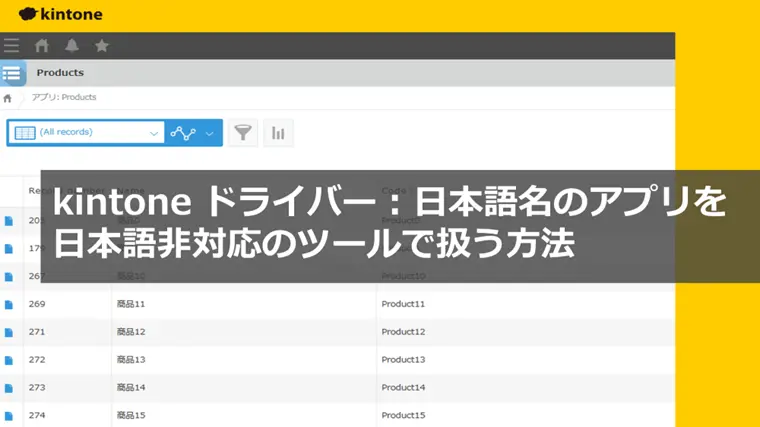This screenshot has width=760, height=427.
Task: Click the Product15 code cell
Action: 403,415
